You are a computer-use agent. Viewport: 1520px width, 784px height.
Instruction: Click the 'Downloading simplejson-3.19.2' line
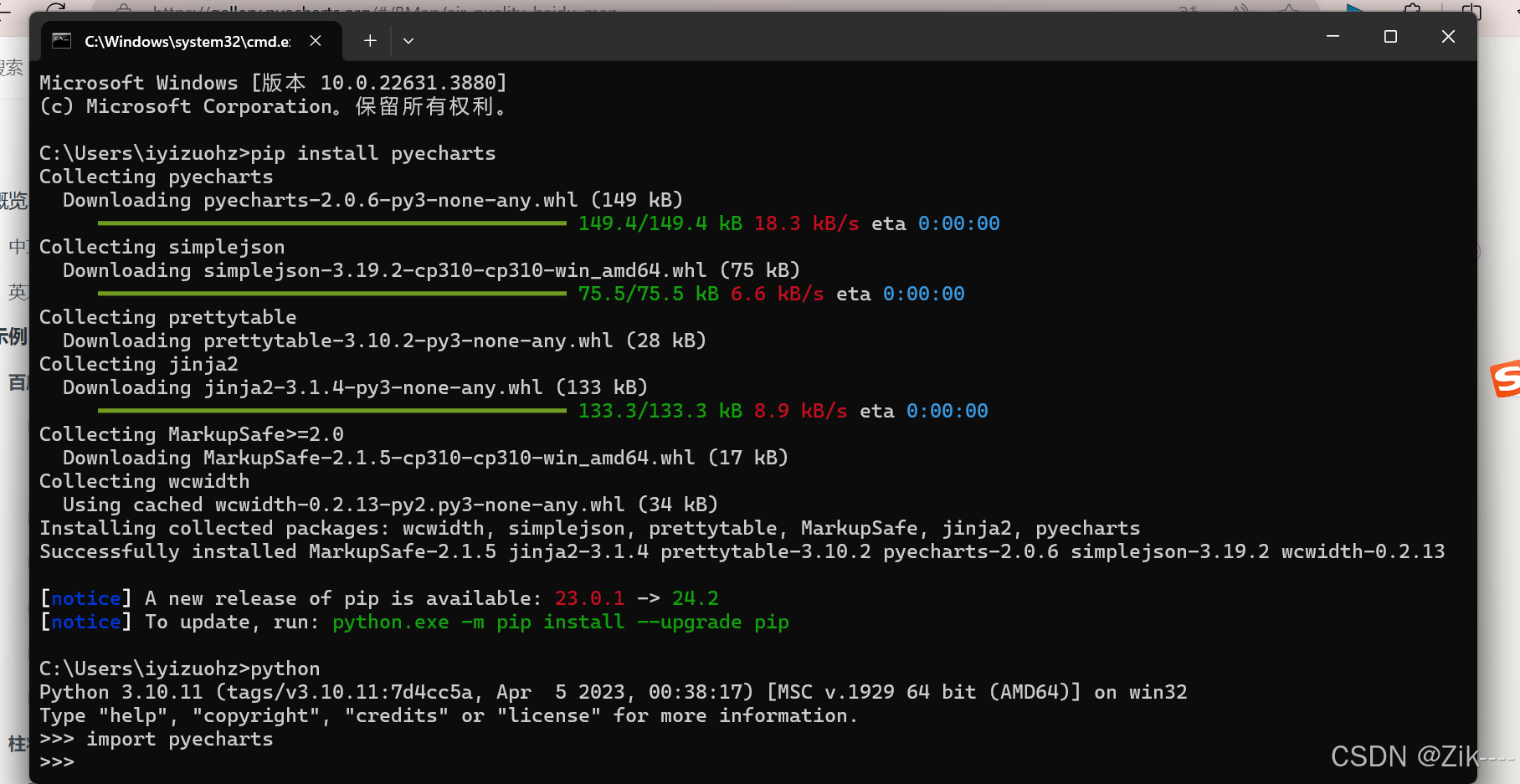click(432, 270)
